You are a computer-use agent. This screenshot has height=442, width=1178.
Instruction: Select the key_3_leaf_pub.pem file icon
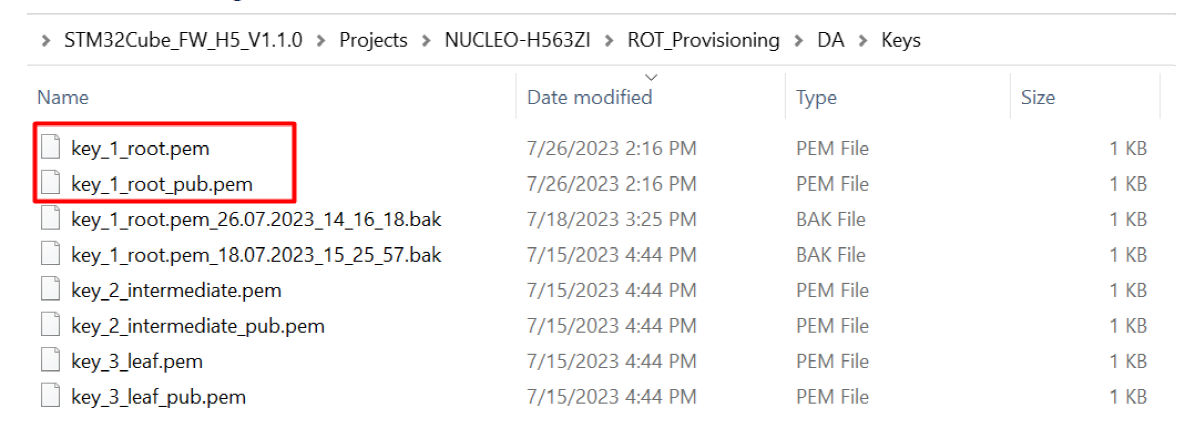pyautogui.click(x=50, y=396)
